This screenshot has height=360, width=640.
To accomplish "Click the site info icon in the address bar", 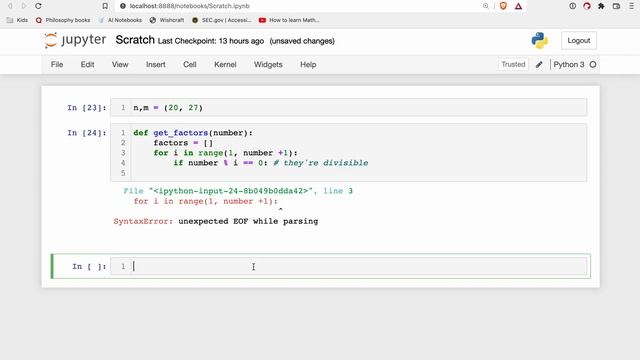I will (x=122, y=6).
